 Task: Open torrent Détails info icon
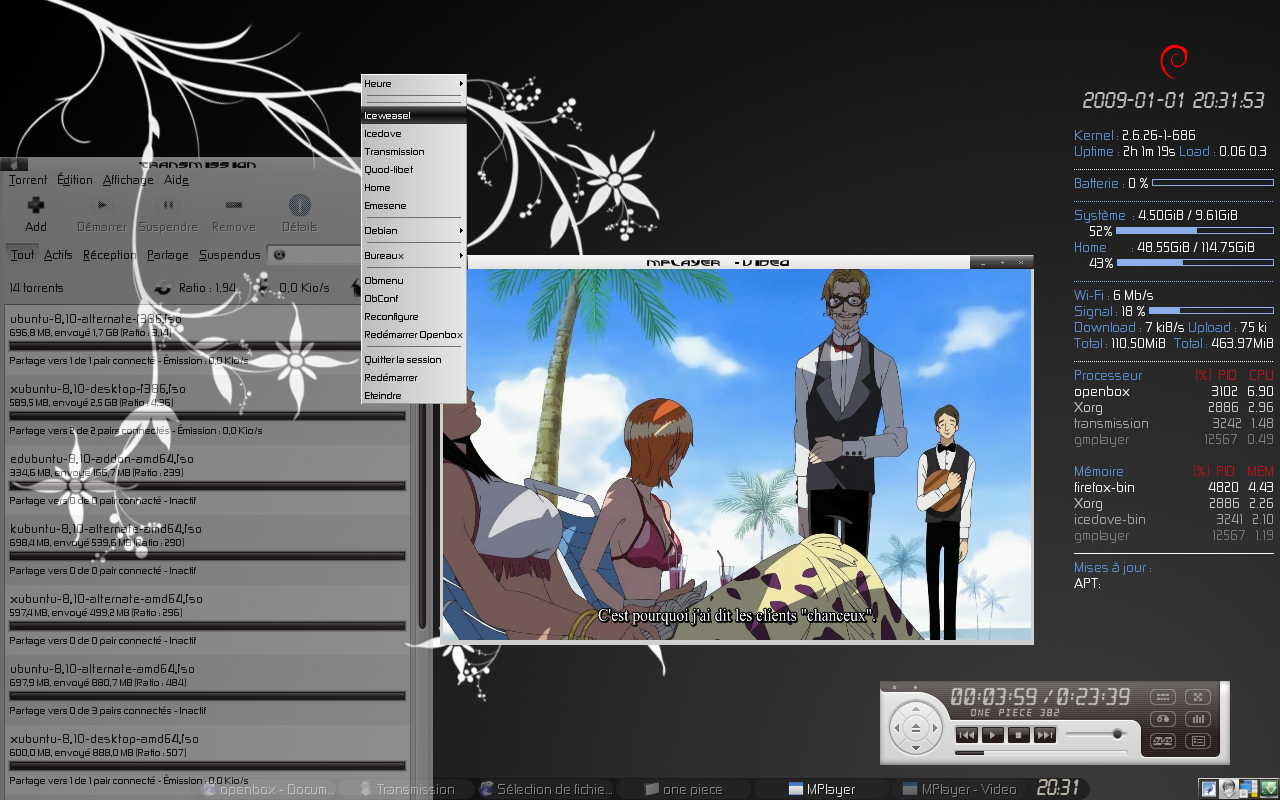point(299,205)
